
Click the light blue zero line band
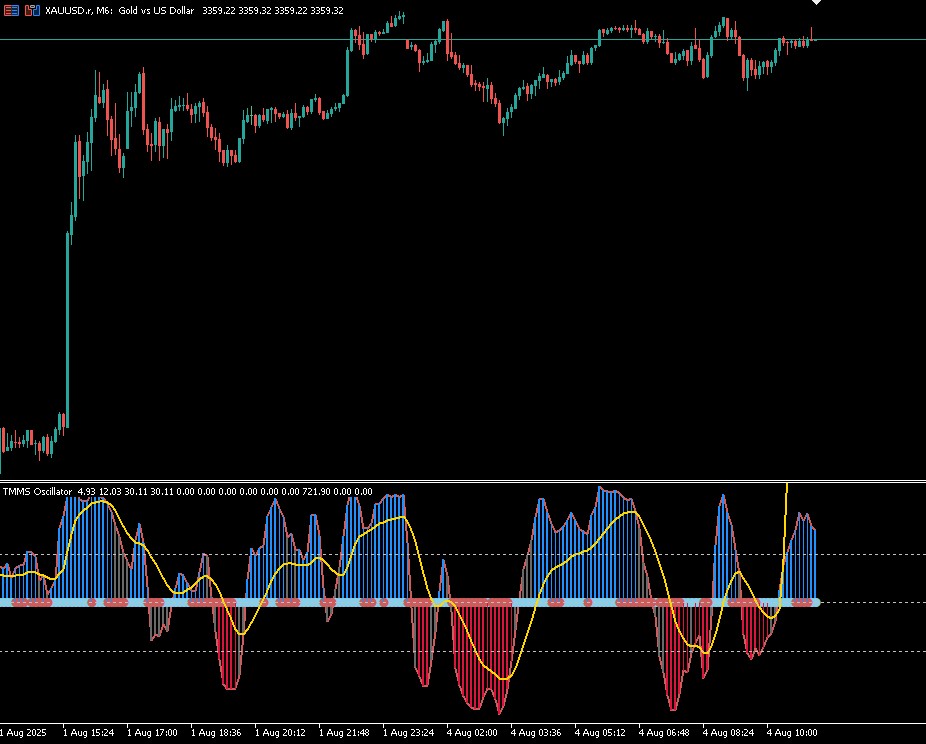(x=410, y=602)
